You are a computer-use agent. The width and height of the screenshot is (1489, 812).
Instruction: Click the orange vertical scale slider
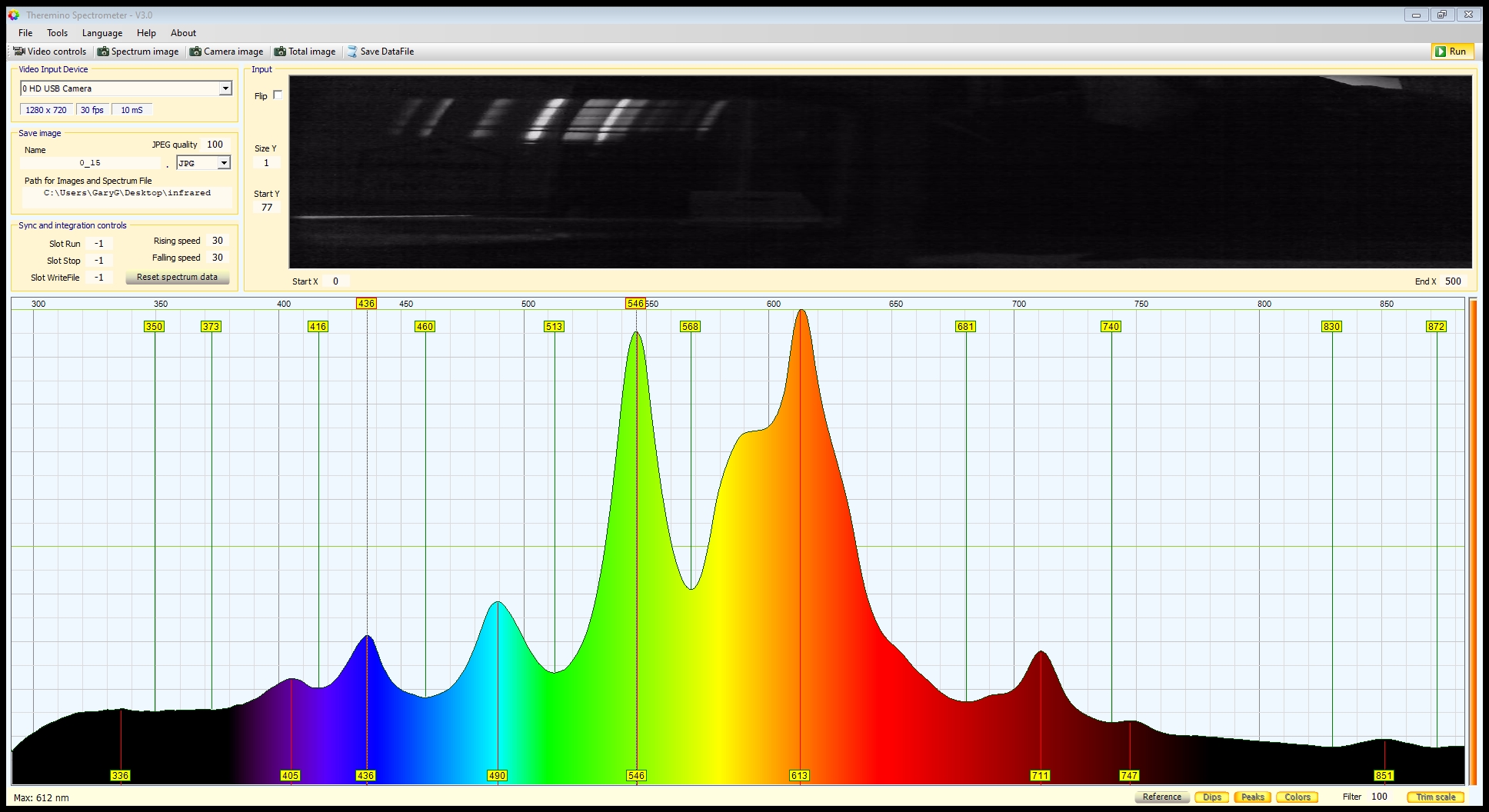1473,538
